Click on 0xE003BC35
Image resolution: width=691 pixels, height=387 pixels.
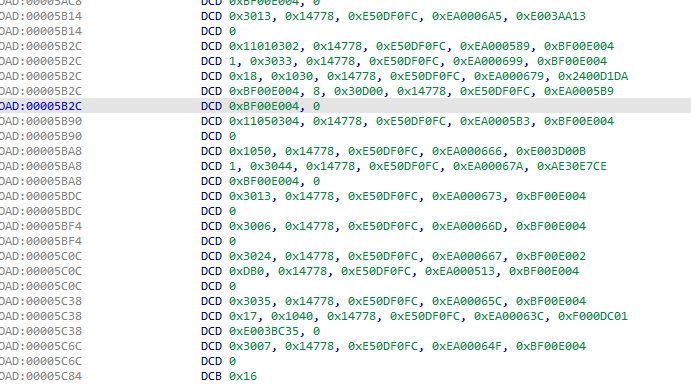click(x=264, y=331)
